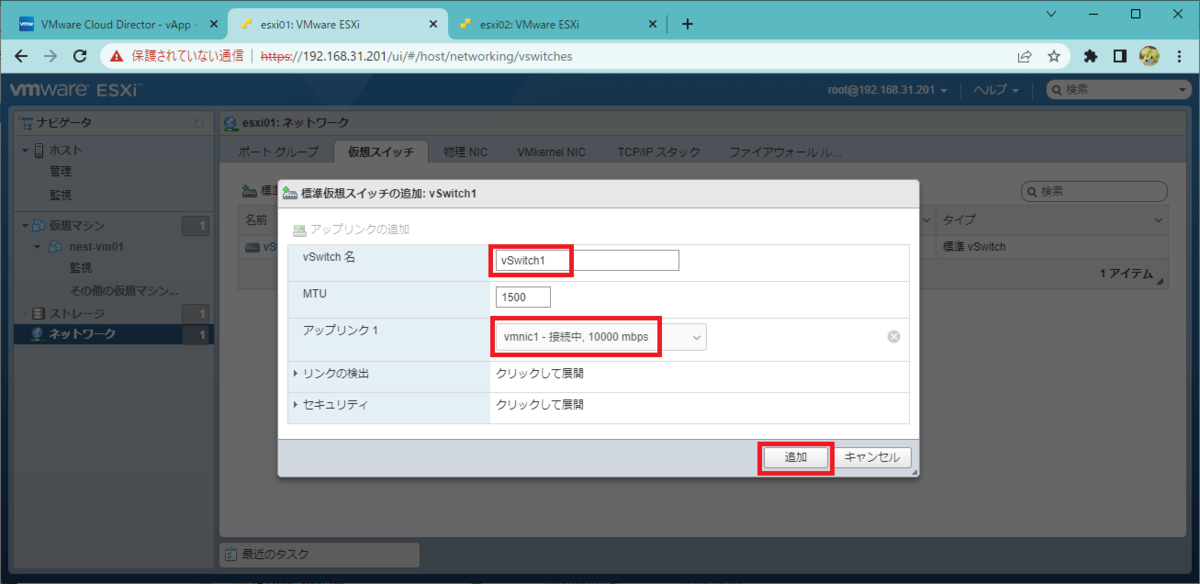Click in the vSwitch 名 field

coord(587,260)
